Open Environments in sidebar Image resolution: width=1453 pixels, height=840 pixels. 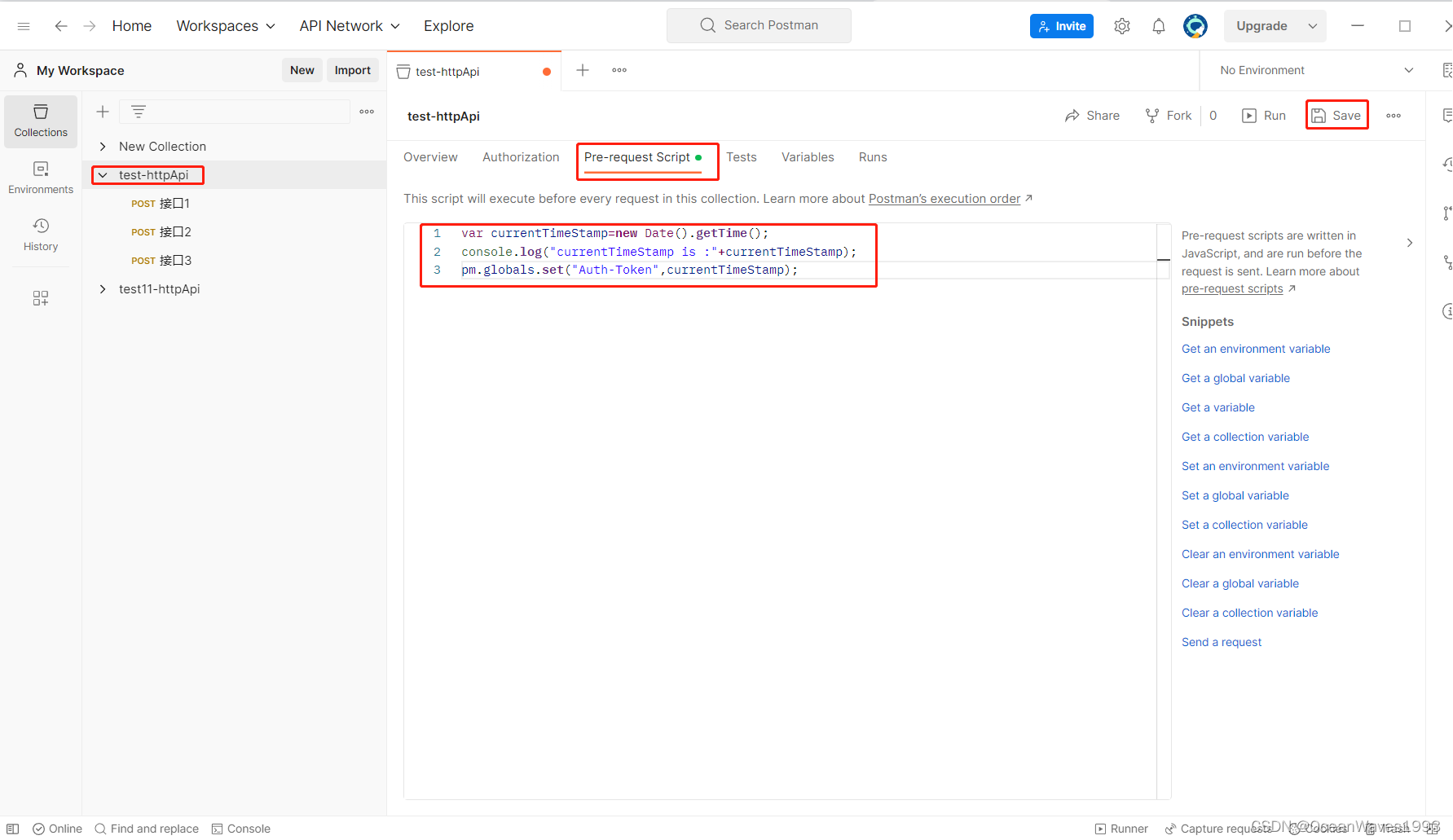41,178
